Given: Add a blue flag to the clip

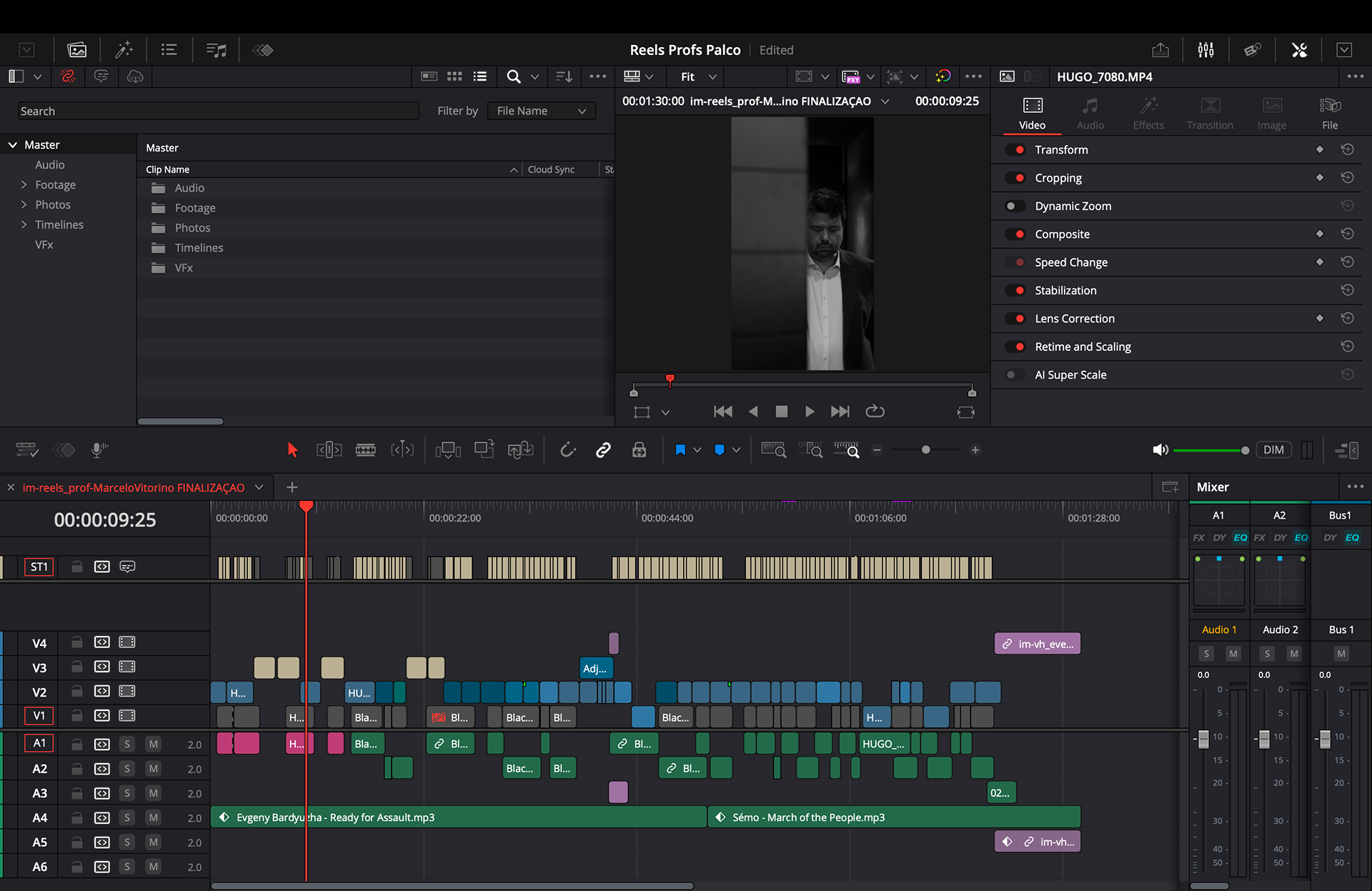Looking at the screenshot, I should pyautogui.click(x=680, y=449).
